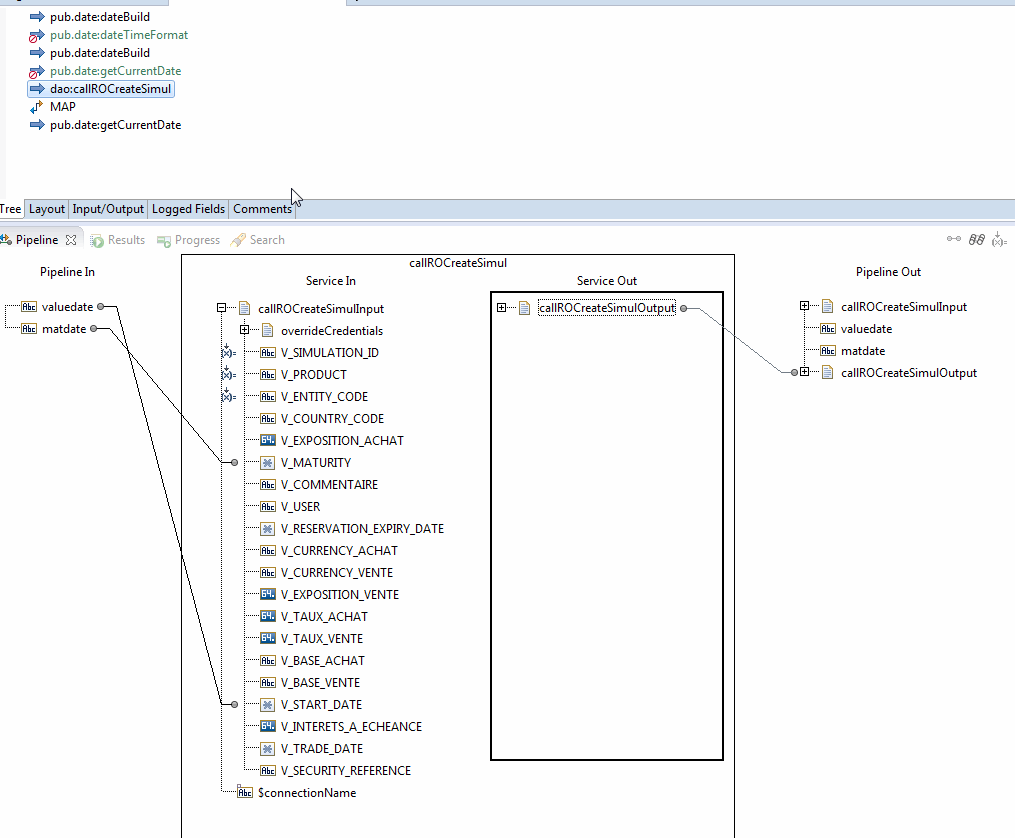Click the numeric type icon of V_EXPOSITION_ACHAT
The image size is (1015, 838).
coord(268,441)
